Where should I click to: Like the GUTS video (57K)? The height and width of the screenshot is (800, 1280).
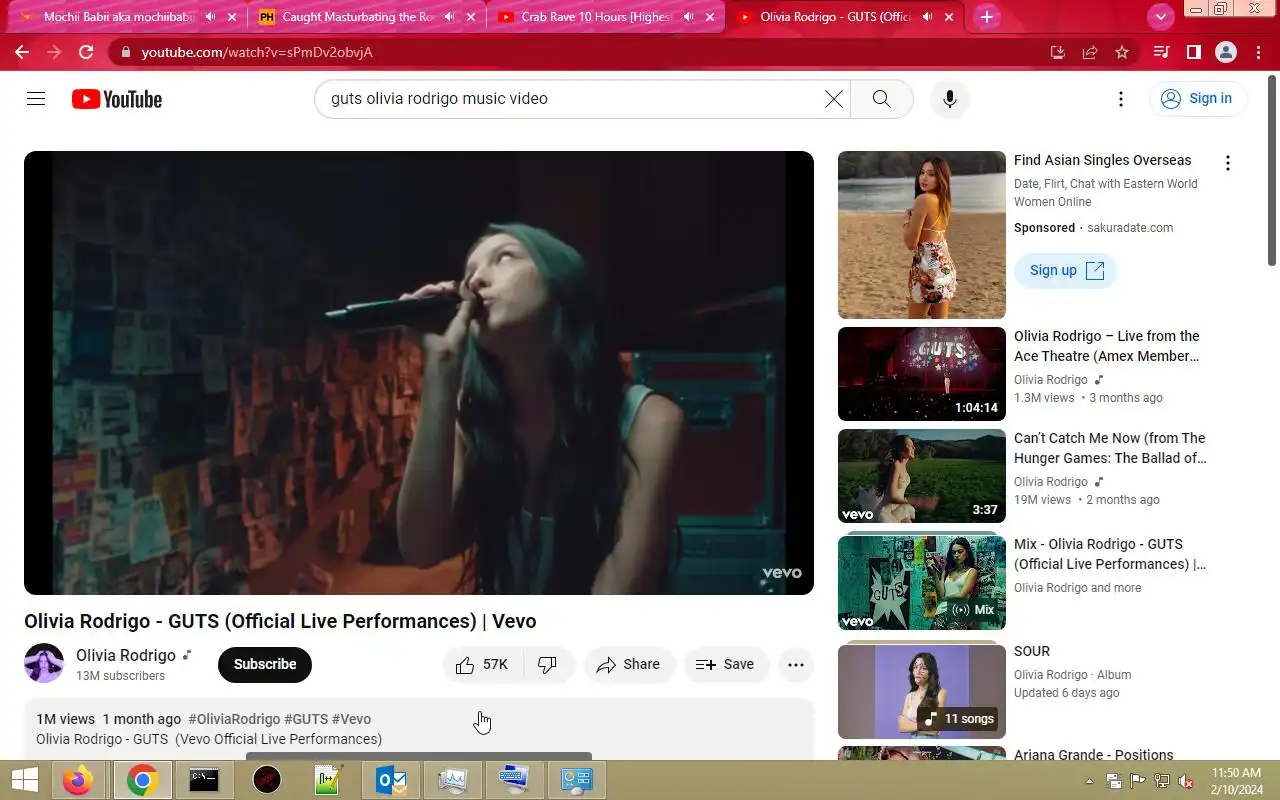pyautogui.click(x=482, y=664)
